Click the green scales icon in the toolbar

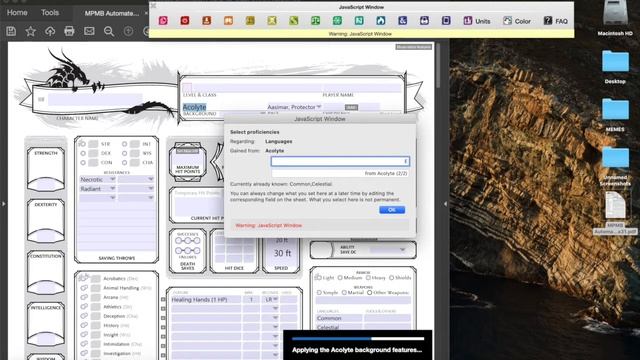(316, 20)
